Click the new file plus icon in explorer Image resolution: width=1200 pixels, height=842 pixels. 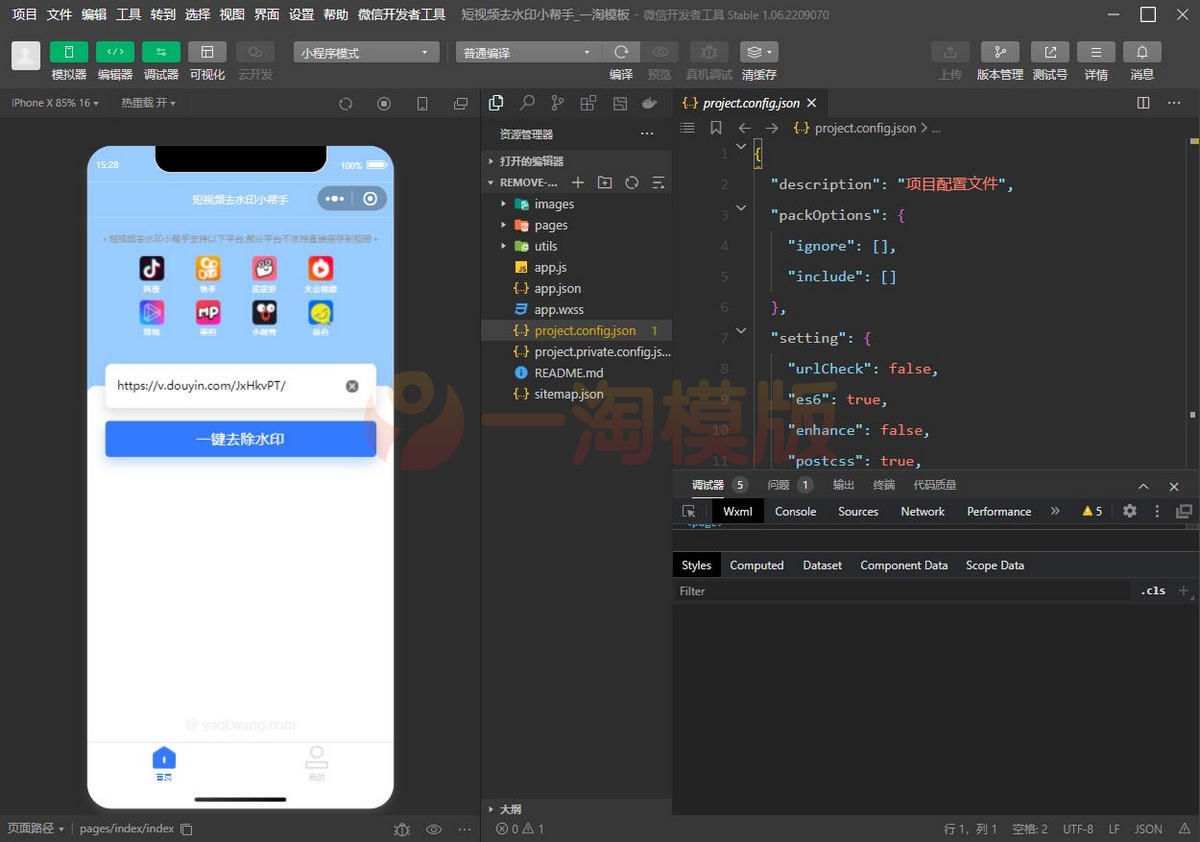(x=577, y=182)
